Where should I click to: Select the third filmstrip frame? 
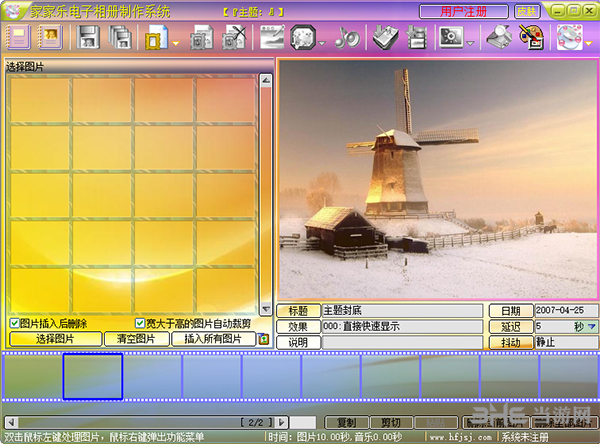(x=152, y=377)
